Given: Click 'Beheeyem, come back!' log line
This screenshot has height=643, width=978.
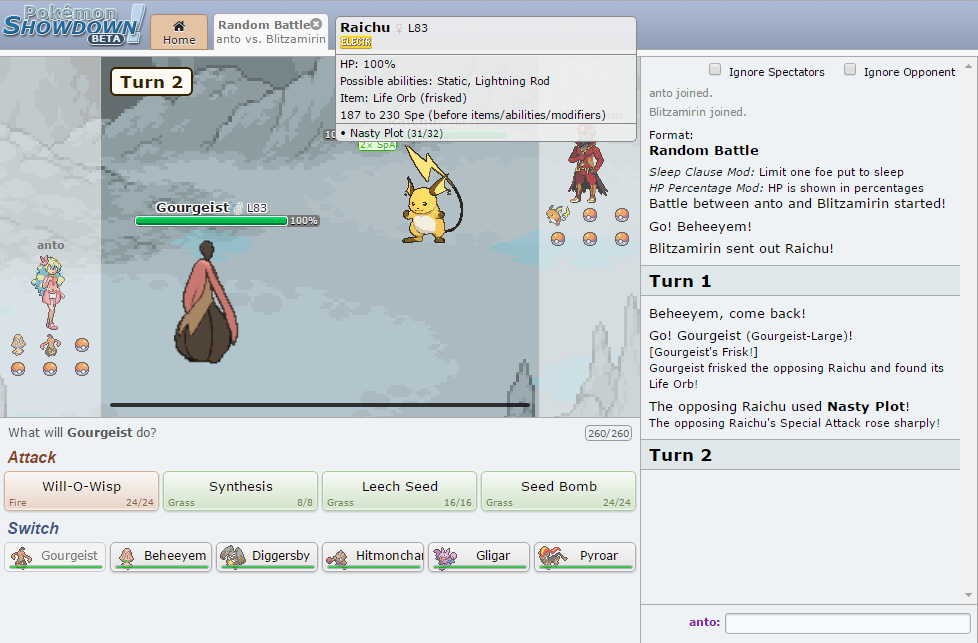Looking at the screenshot, I should [x=727, y=313].
